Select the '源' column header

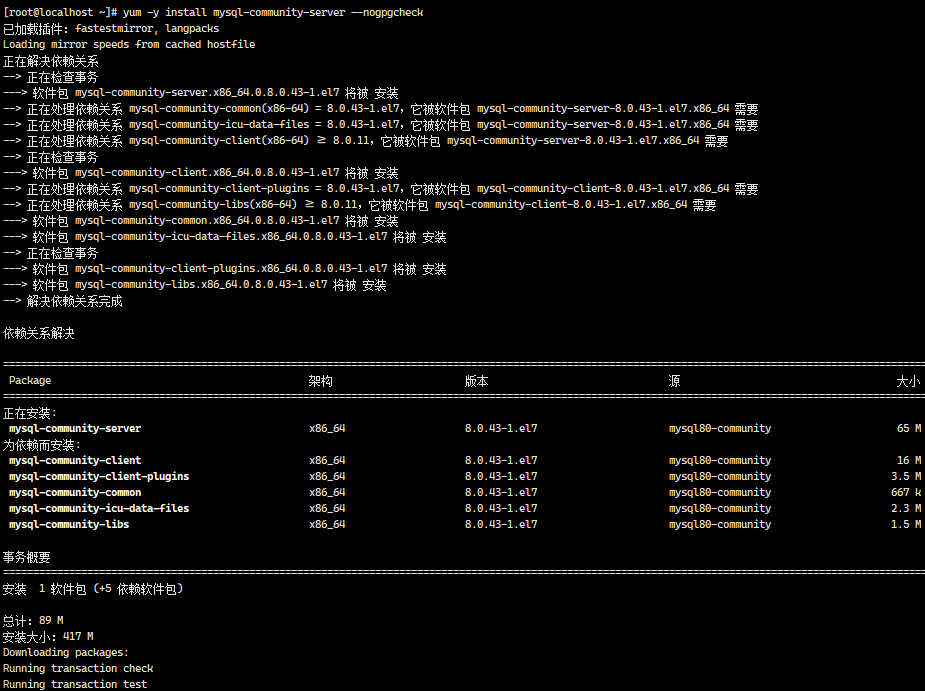click(x=674, y=381)
